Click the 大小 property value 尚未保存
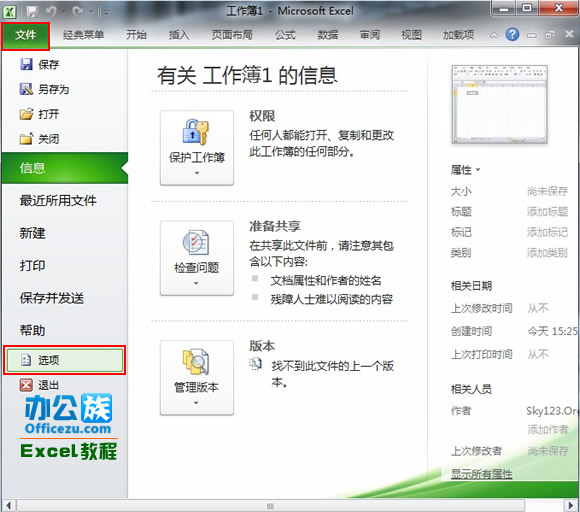The height and width of the screenshot is (512, 580). click(x=547, y=191)
